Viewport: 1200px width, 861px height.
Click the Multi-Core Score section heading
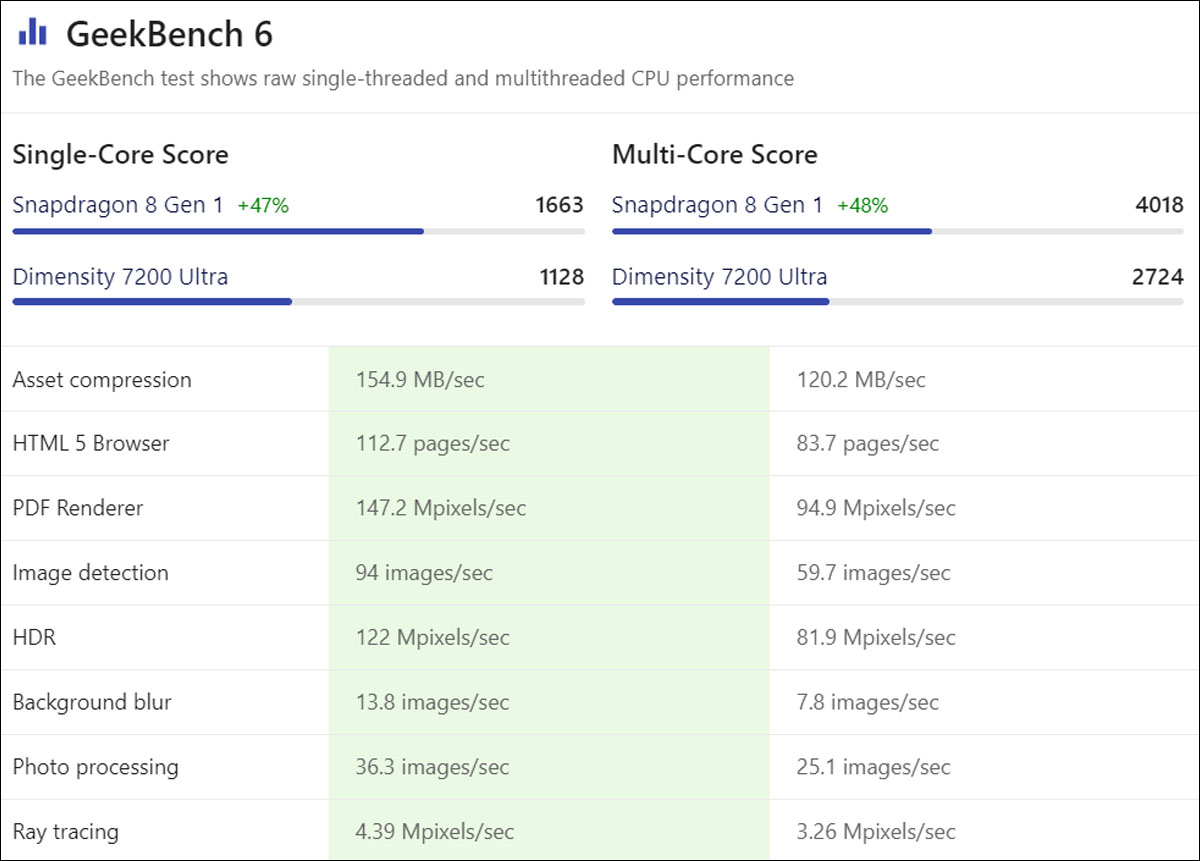point(714,154)
